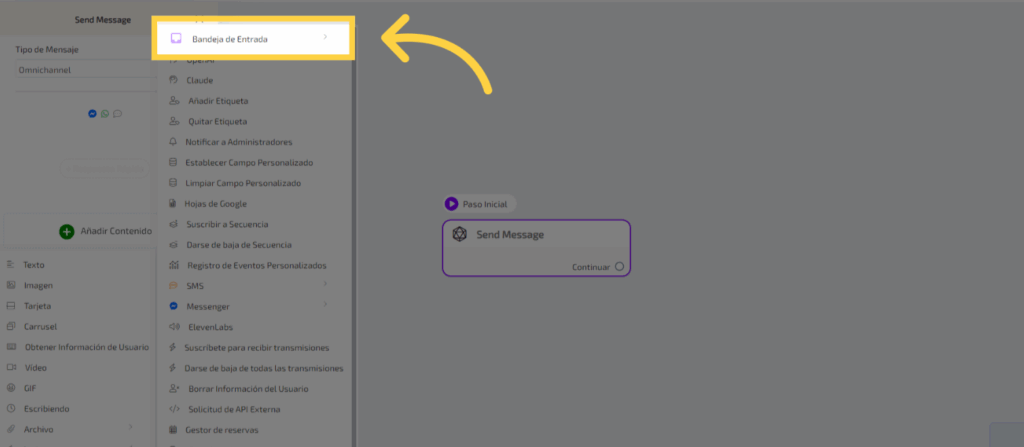Expand the Bandeja de Entrada submenu arrow
This screenshot has width=1024, height=447.
click(325, 39)
